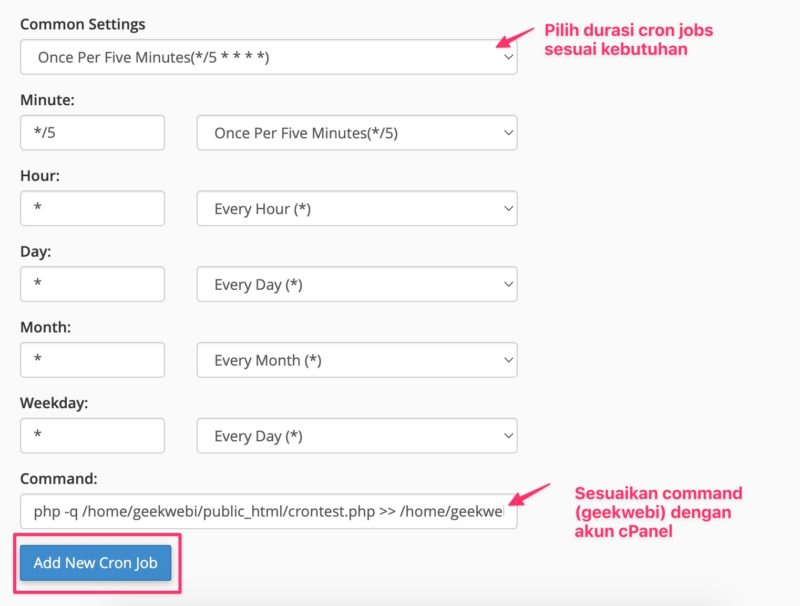Image resolution: width=800 pixels, height=606 pixels.
Task: Click inside the Minute input field
Action: click(x=92, y=132)
